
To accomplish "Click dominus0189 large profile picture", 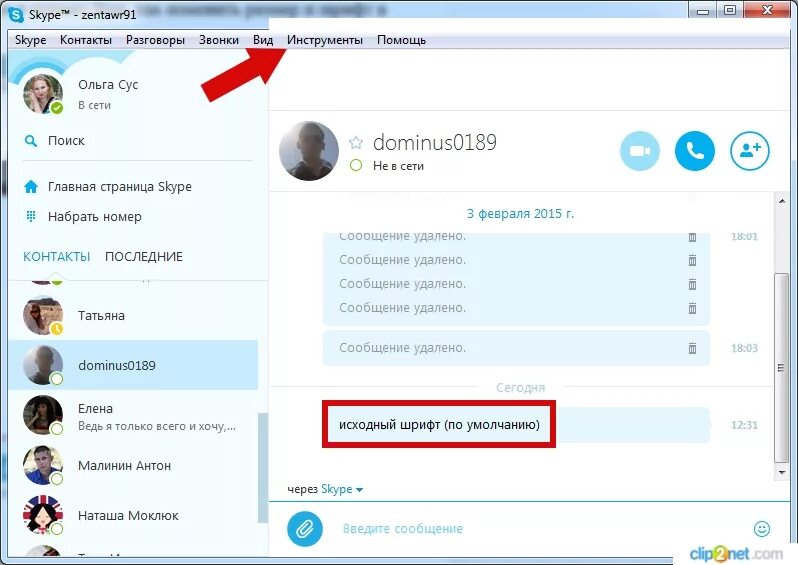I will tap(309, 151).
